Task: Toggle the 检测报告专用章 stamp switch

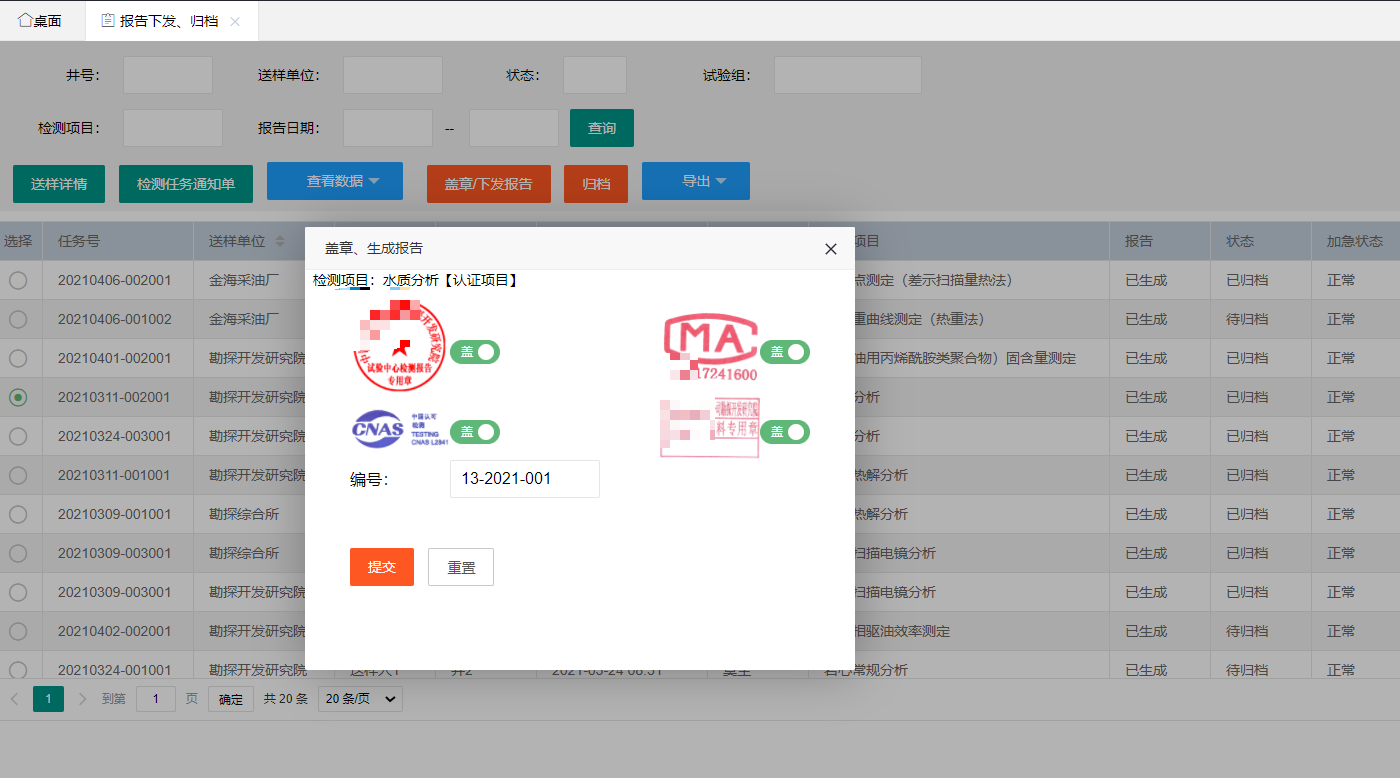Action: (475, 351)
